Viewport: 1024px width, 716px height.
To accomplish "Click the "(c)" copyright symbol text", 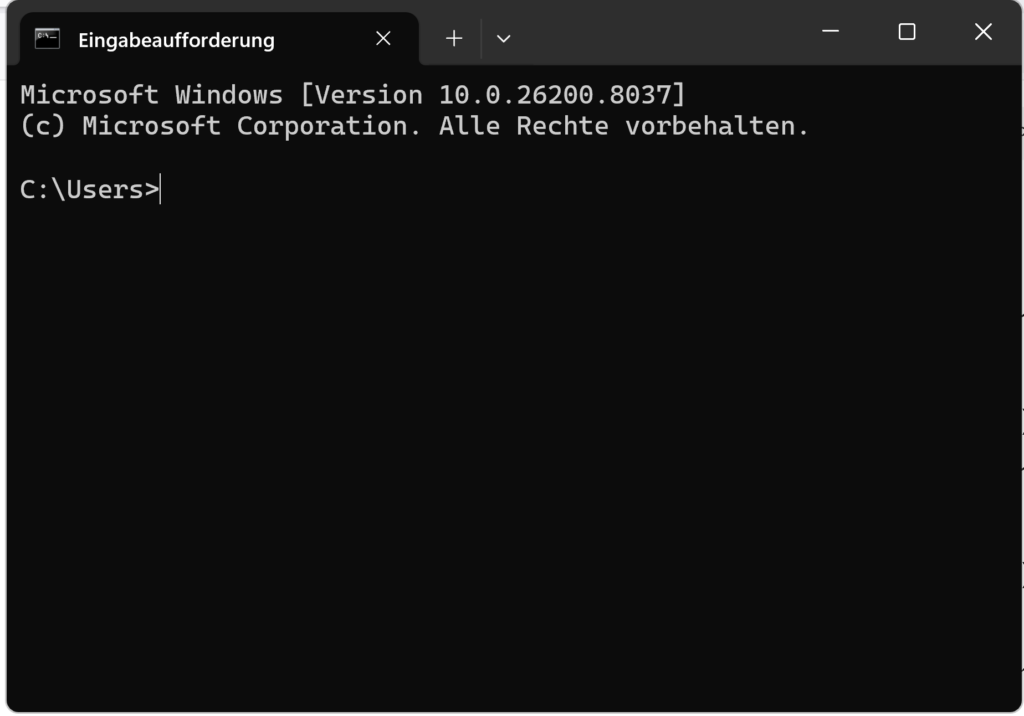I will pyautogui.click(x=43, y=127).
